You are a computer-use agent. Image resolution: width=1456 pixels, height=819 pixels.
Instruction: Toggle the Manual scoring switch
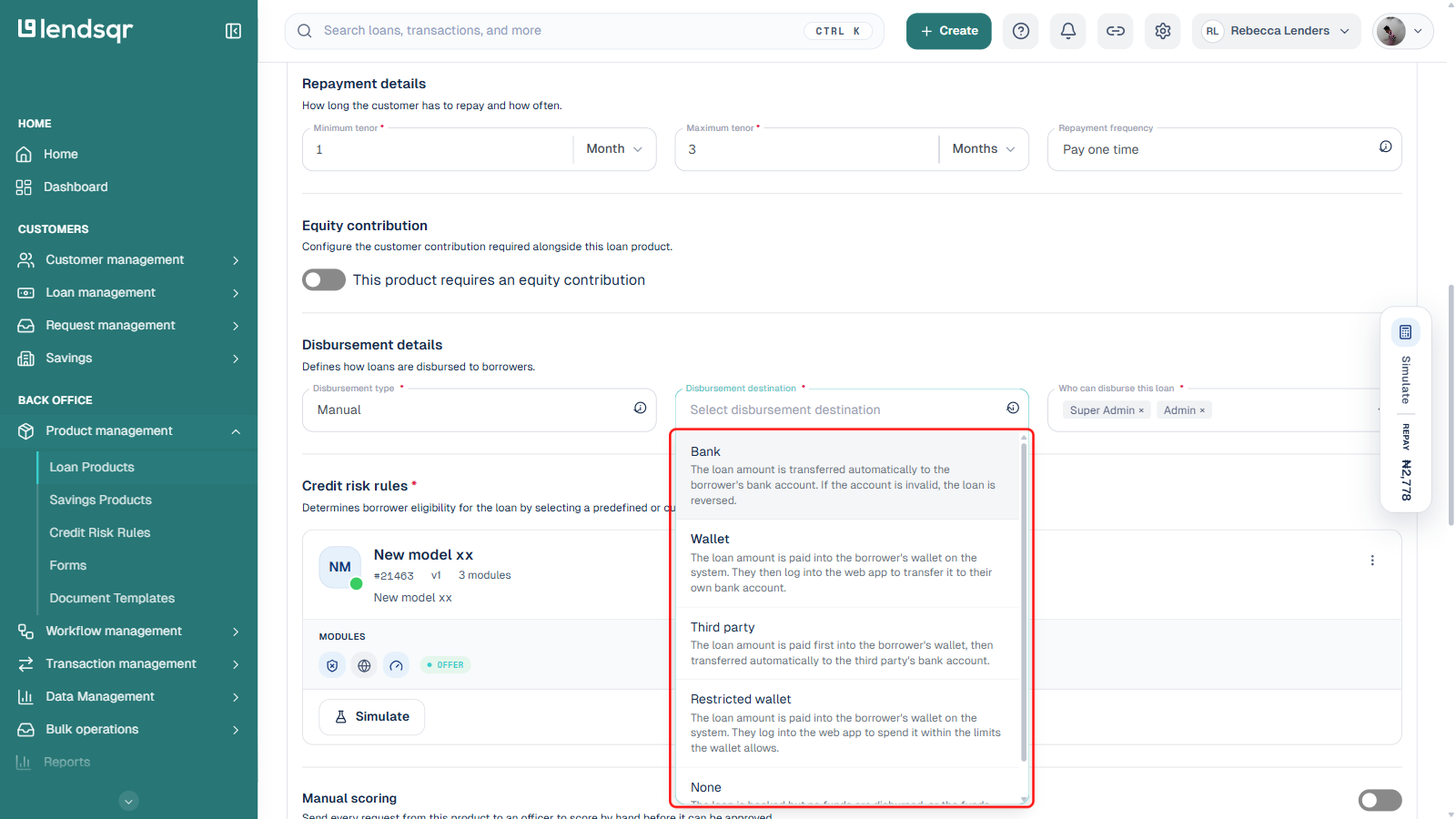[1380, 800]
